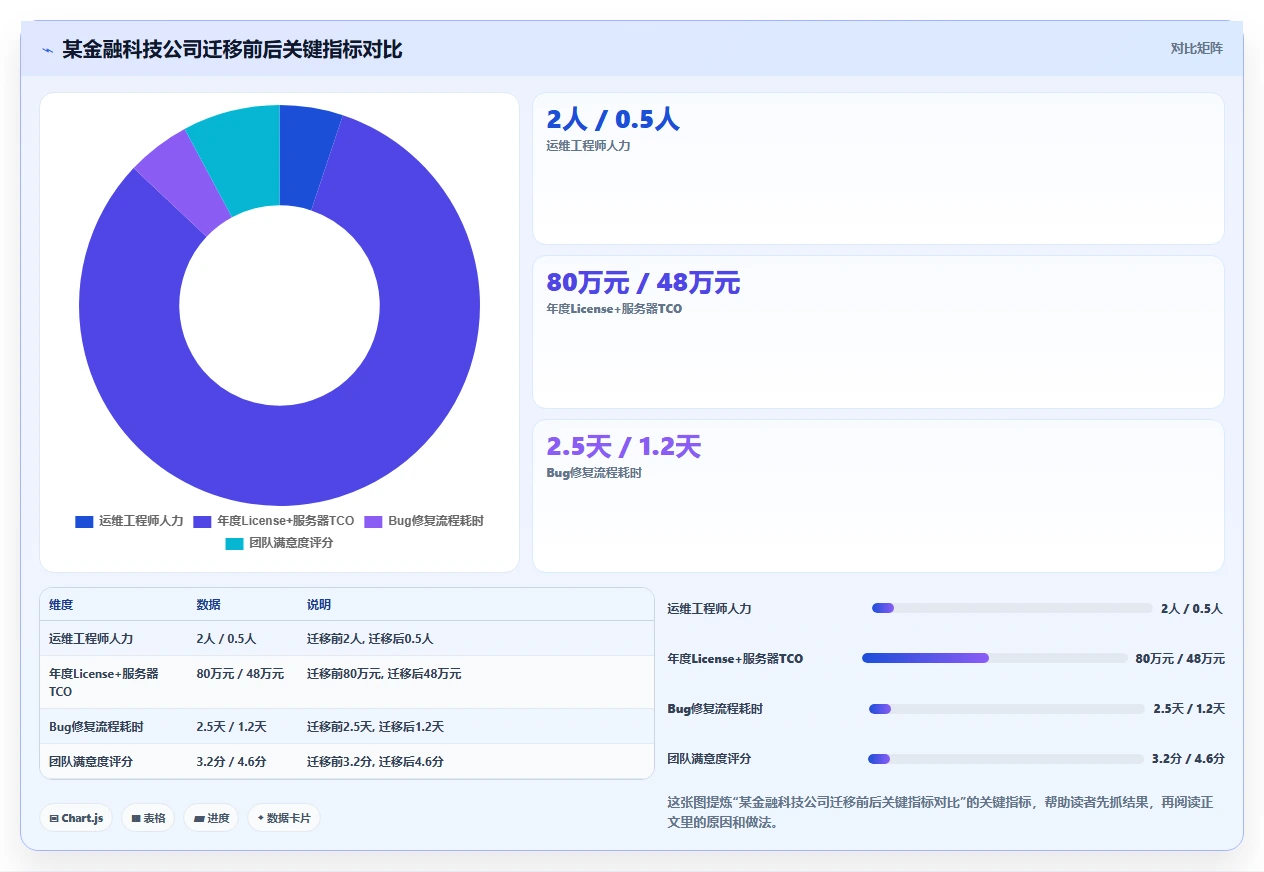Image resolution: width=1264 pixels, height=872 pixels.
Task: Click card caption Bug修复流程耗时
Action: point(594,473)
